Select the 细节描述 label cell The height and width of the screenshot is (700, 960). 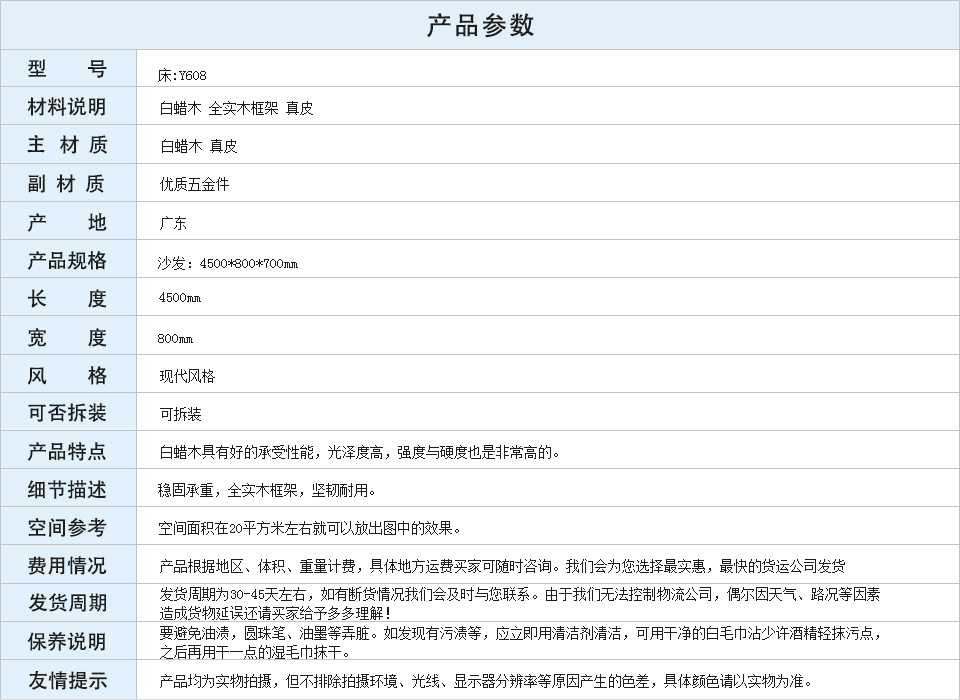coord(68,489)
